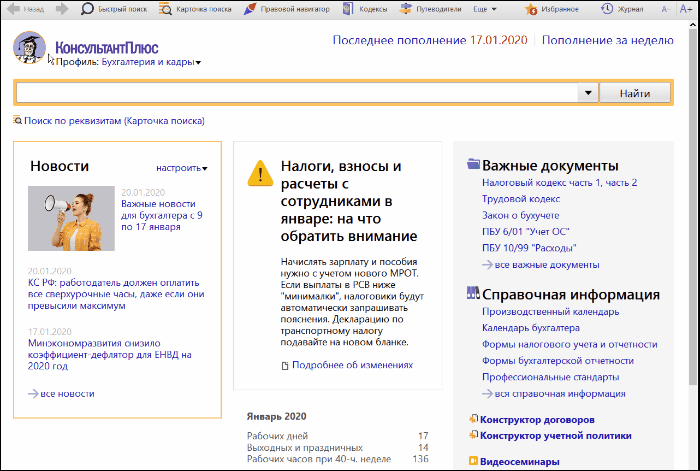Screen dimensions: 700x471
Task: Open Формы налогового учета и отчетности
Action: click(x=570, y=344)
